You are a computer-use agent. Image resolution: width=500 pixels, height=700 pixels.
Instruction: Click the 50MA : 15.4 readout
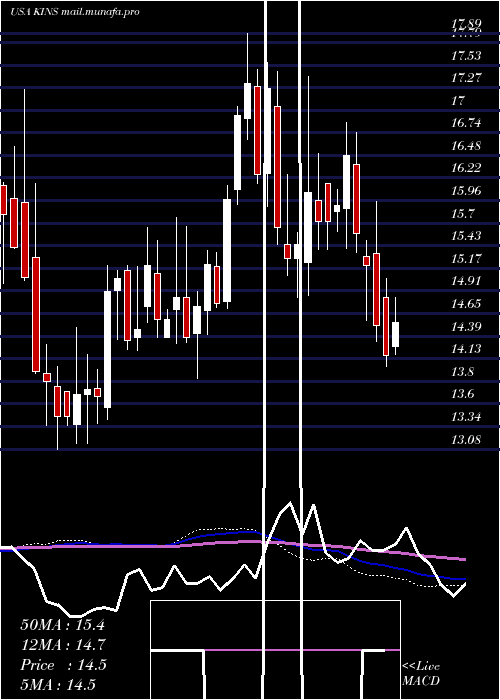(x=62, y=625)
